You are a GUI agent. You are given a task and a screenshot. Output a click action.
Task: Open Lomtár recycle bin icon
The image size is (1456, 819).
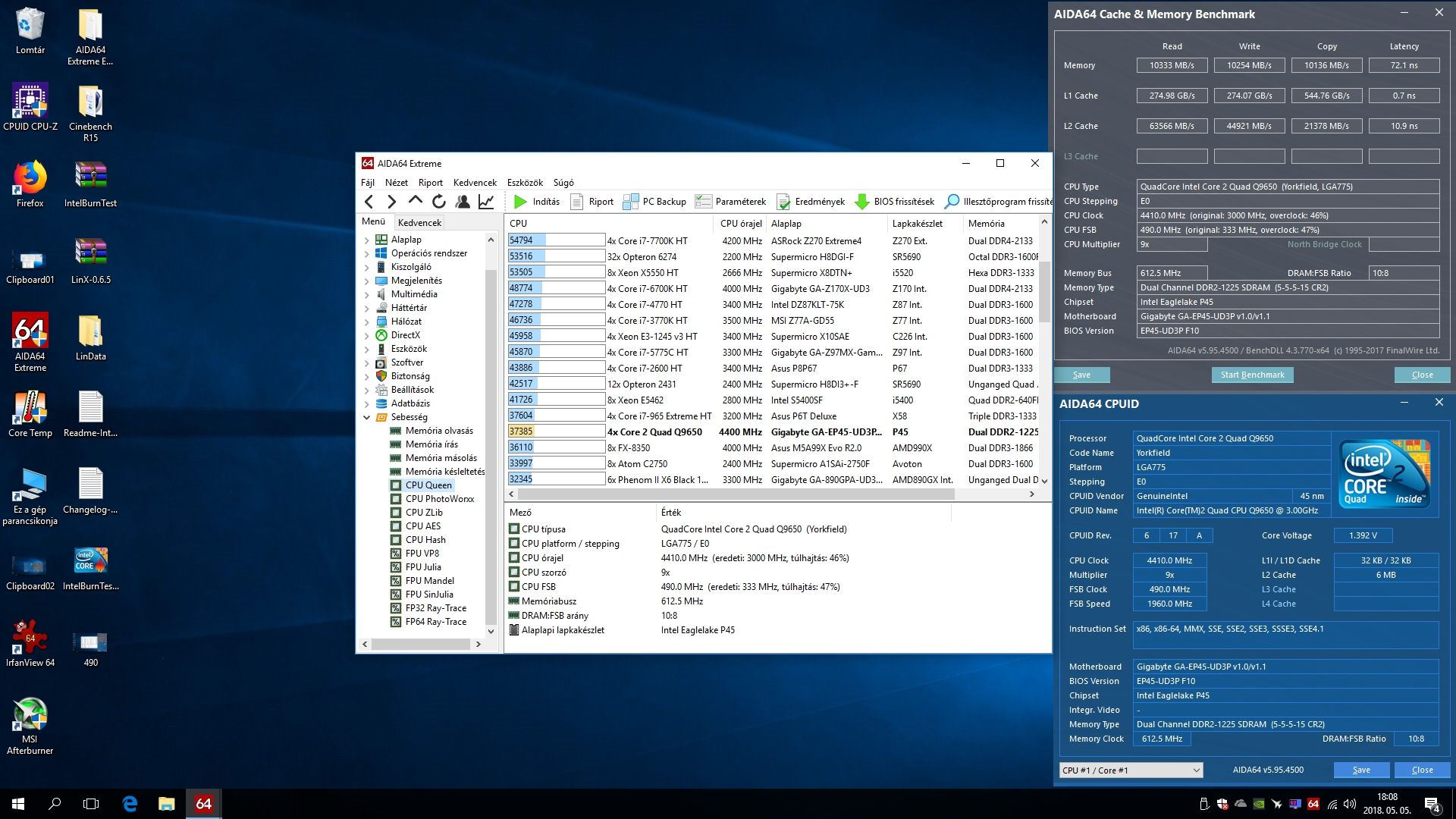coord(30,30)
